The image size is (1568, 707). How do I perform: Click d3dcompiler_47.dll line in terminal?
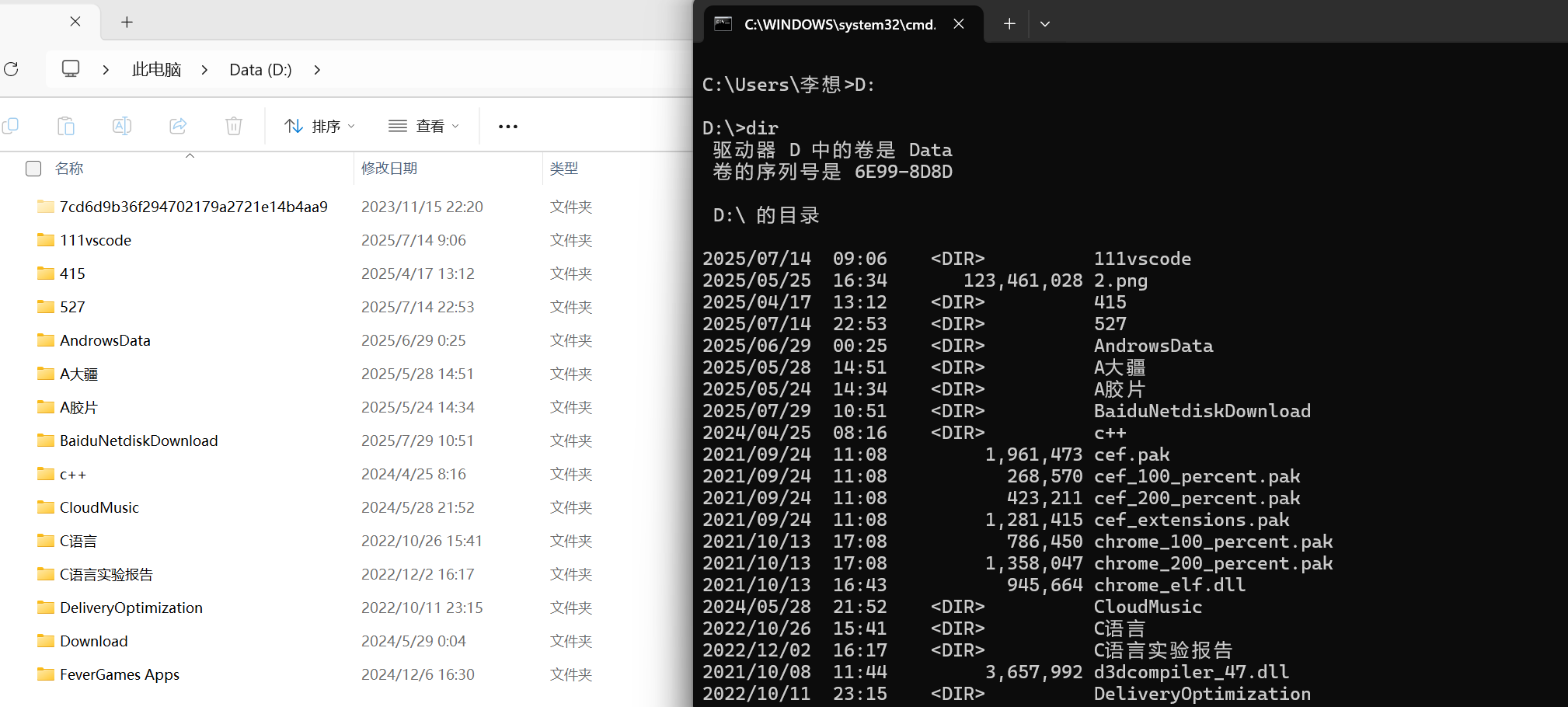point(995,672)
